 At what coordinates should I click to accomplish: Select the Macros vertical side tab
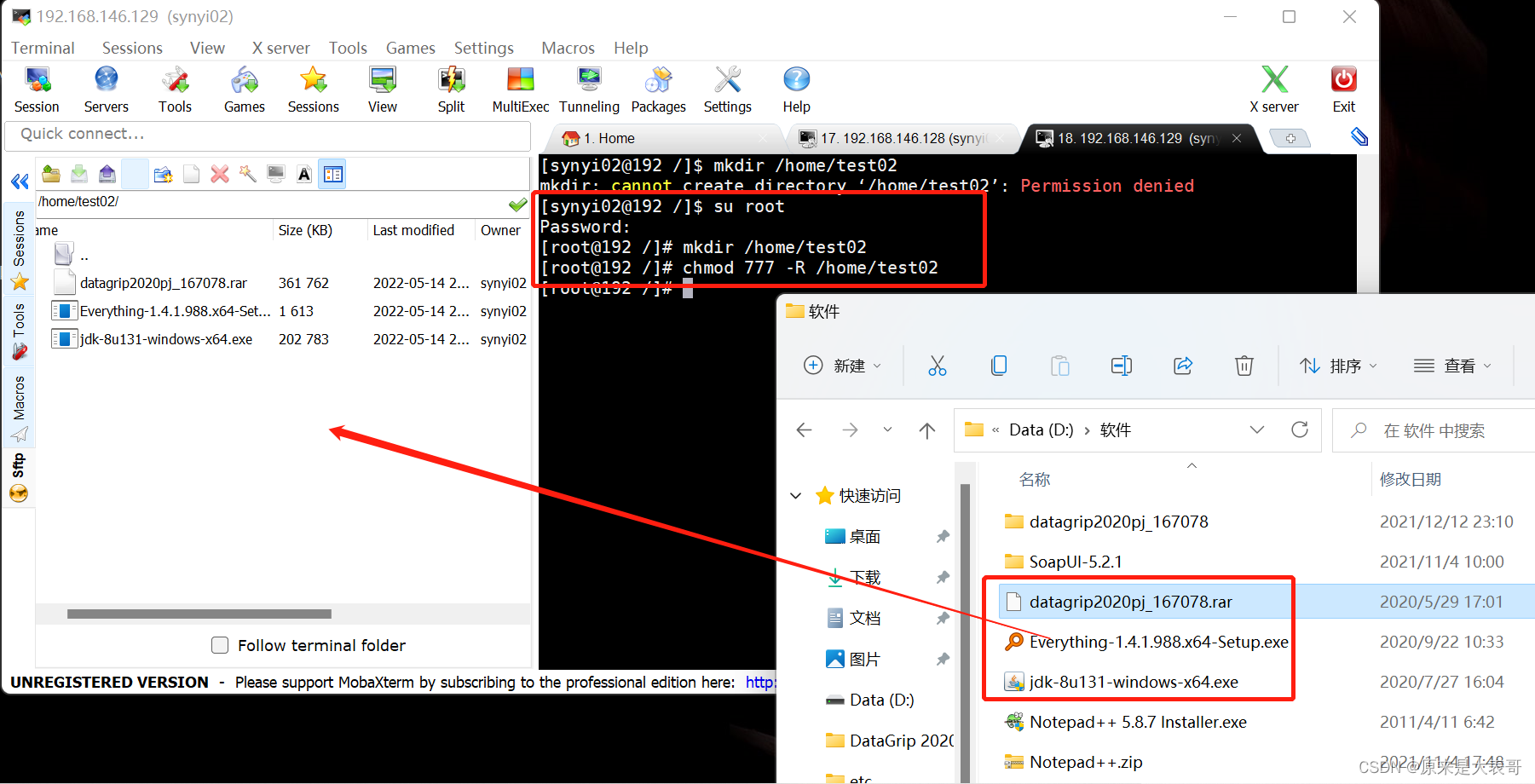click(x=19, y=406)
